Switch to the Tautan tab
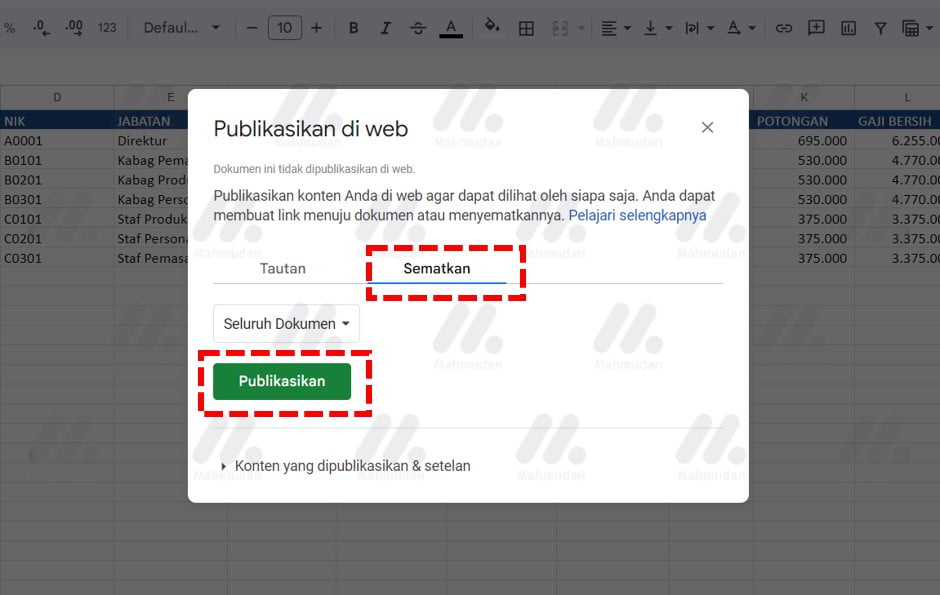This screenshot has height=595, width=940. click(283, 269)
